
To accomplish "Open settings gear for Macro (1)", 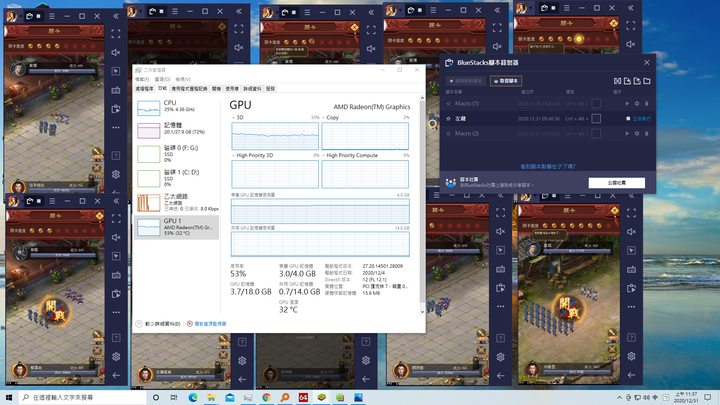I will pyautogui.click(x=637, y=104).
